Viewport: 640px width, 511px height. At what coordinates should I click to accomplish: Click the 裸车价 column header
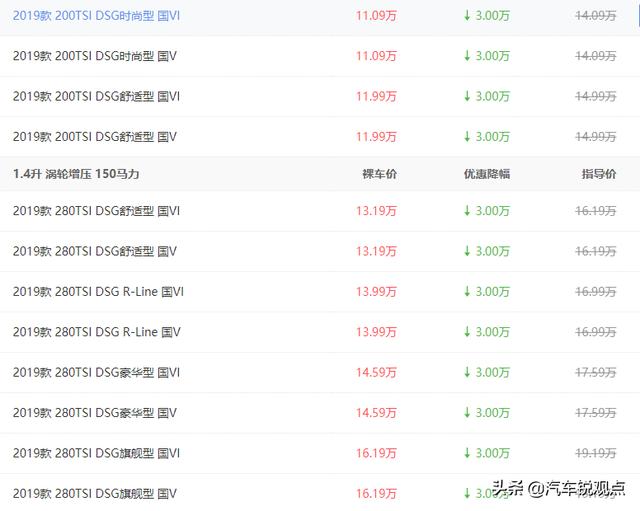click(379, 174)
